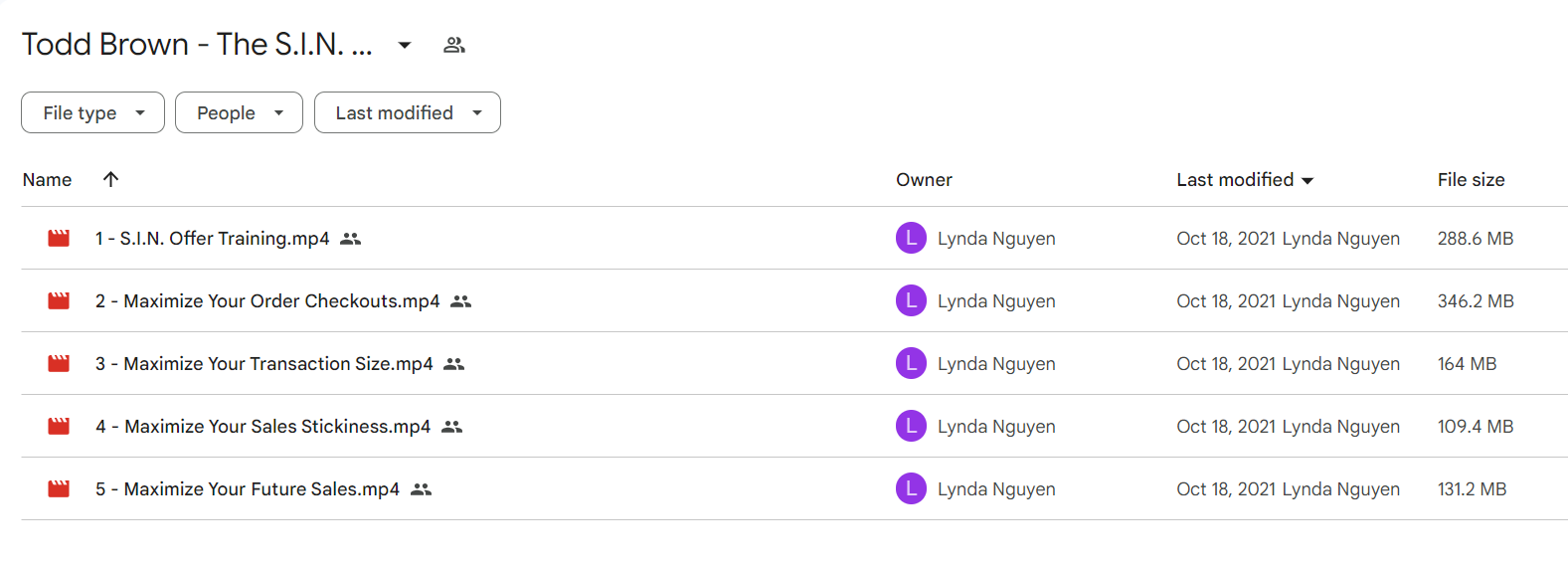Viewport: 1568px width, 568px height.
Task: Click video icon of Maximize Your Future Sales.mp4
Action: [x=59, y=489]
